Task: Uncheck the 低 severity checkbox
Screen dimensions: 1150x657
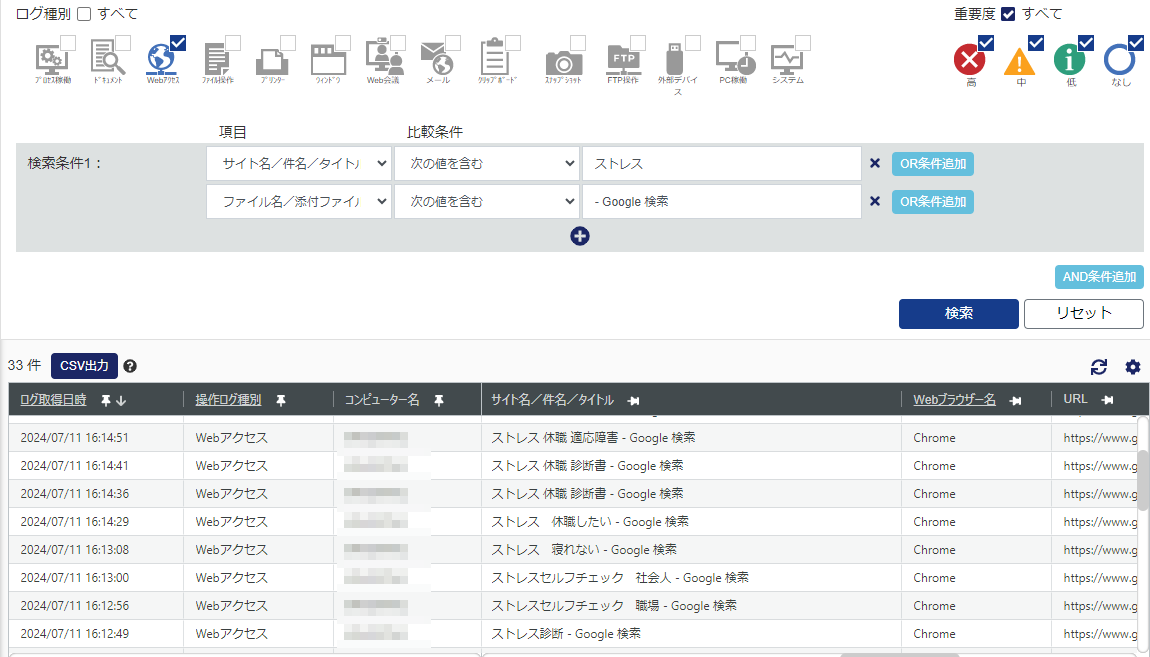Action: pyautogui.click(x=1085, y=43)
